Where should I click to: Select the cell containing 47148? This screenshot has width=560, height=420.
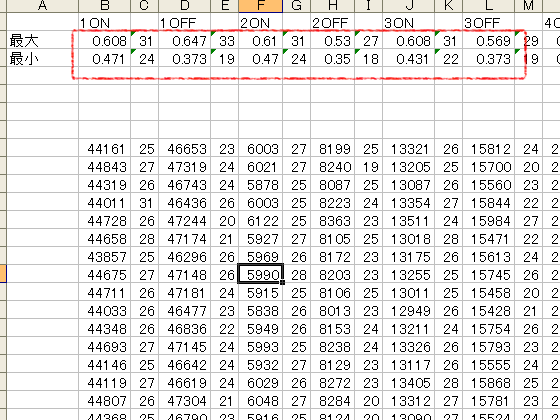(x=185, y=274)
